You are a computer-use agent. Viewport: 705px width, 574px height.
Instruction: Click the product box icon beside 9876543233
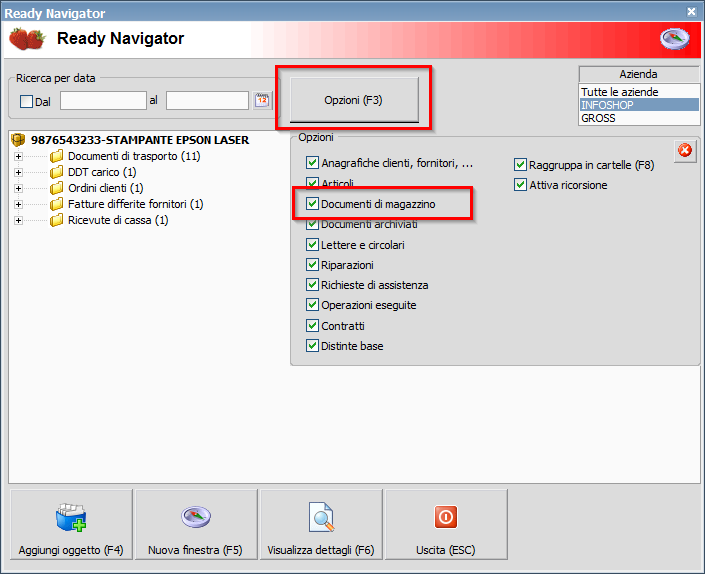(18, 140)
